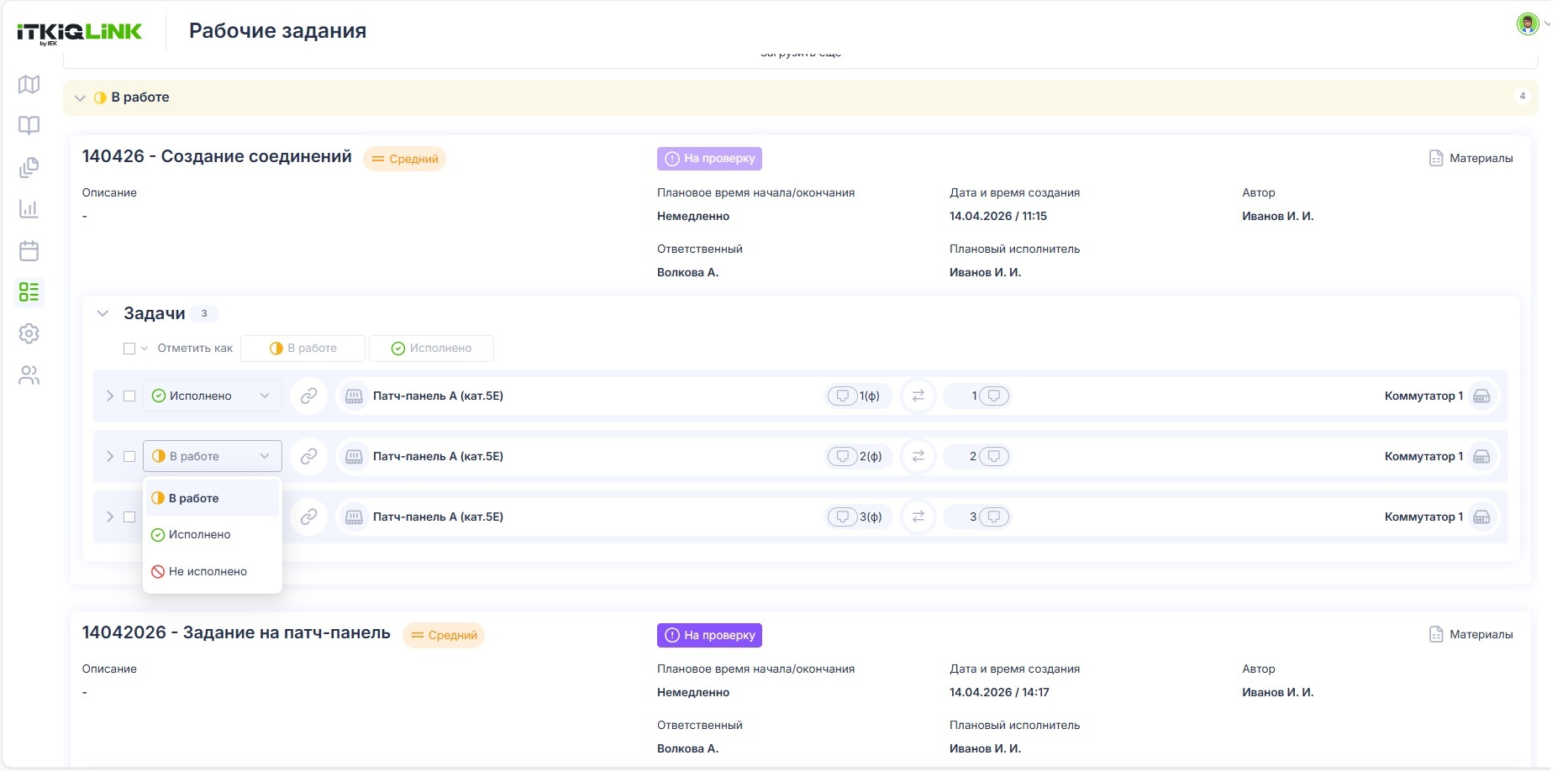
Task: Click Материалы link of task 140426
Action: 1471,158
